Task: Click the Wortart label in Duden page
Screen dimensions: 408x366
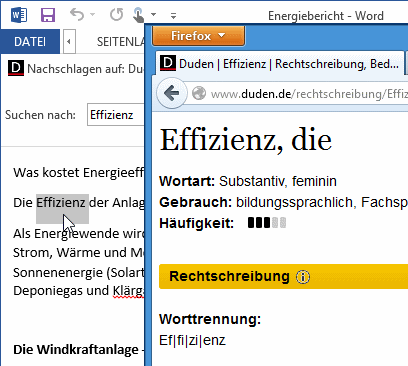Action: pos(187,181)
